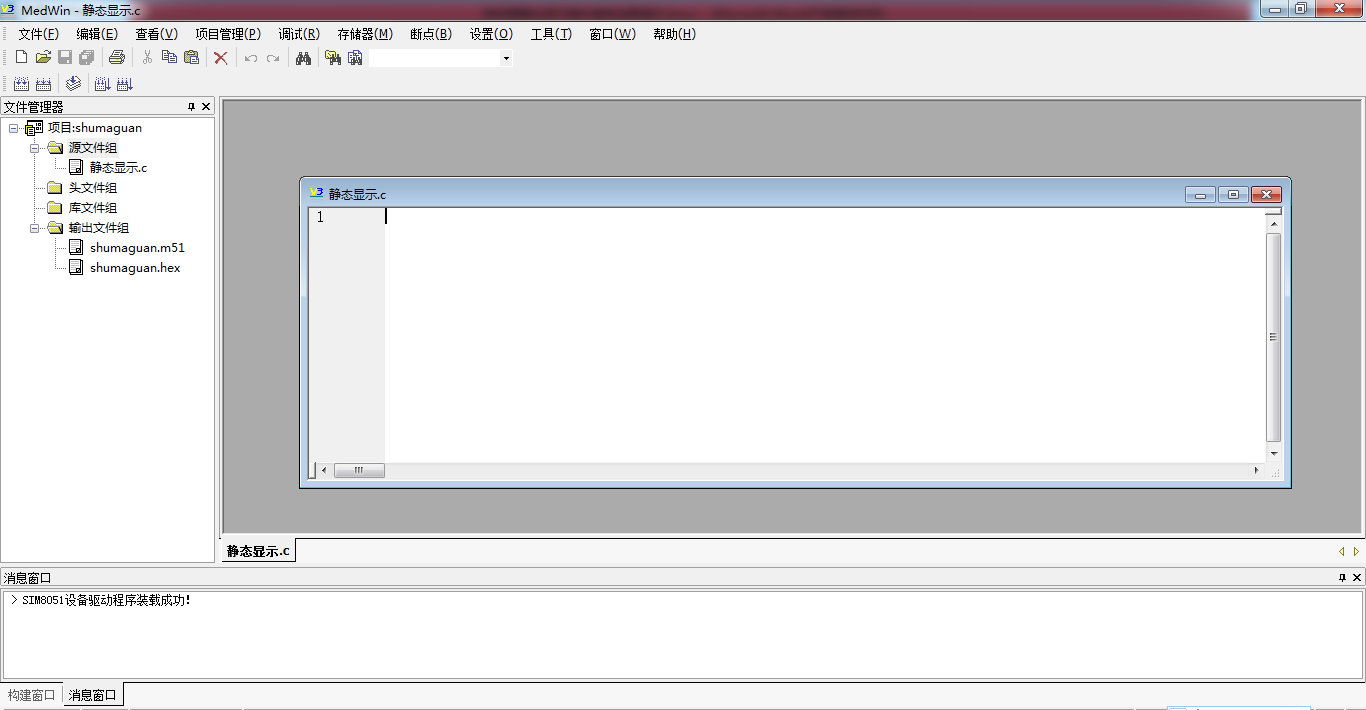1366x710 pixels.
Task: Click the Save All stacked disks icon
Action: [x=87, y=58]
